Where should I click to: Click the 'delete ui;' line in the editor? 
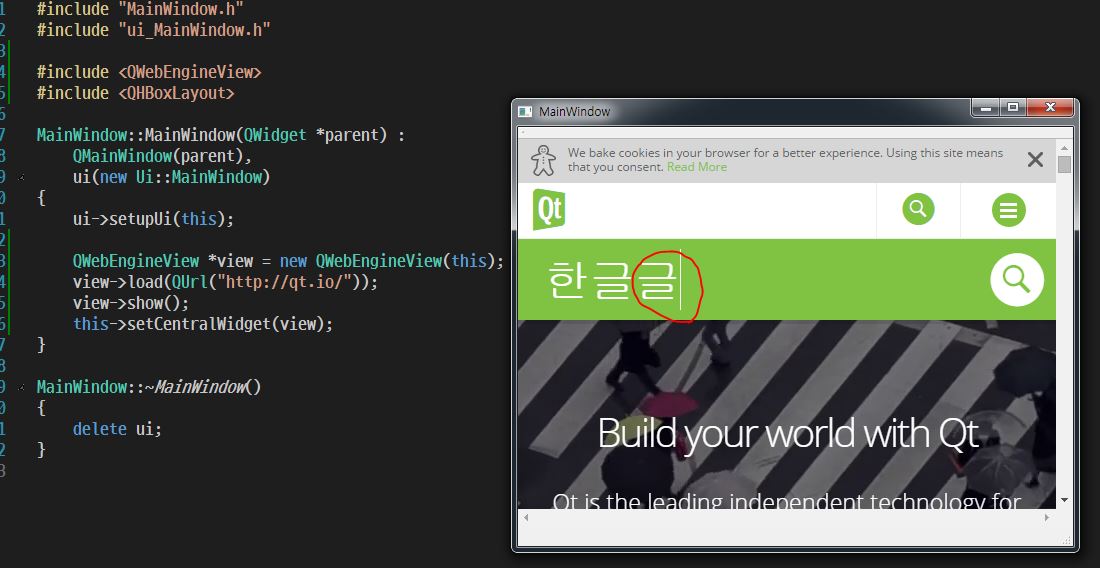coord(116,428)
